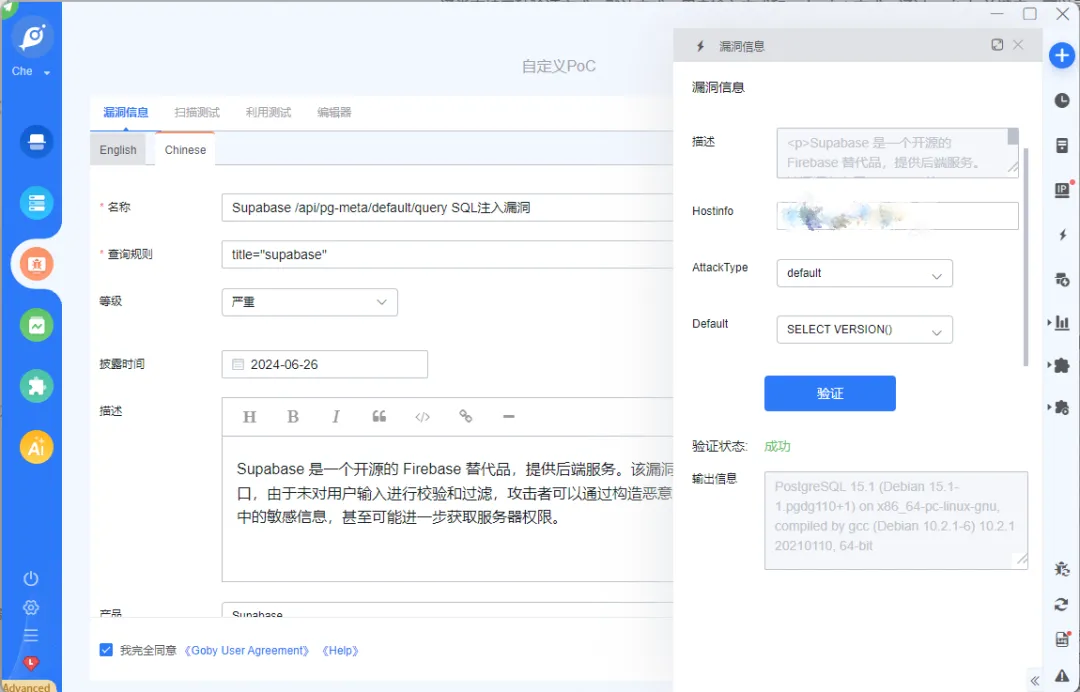Screen dimensions: 1080x692
Task: Click the blue 验证 button
Action: point(829,393)
